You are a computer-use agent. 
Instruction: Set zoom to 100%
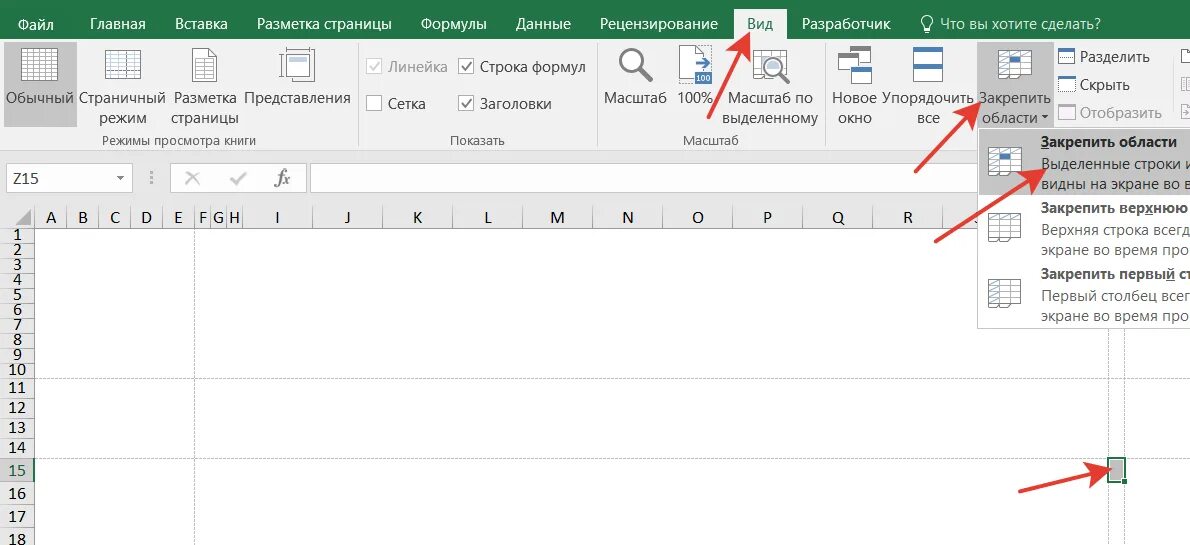(694, 76)
